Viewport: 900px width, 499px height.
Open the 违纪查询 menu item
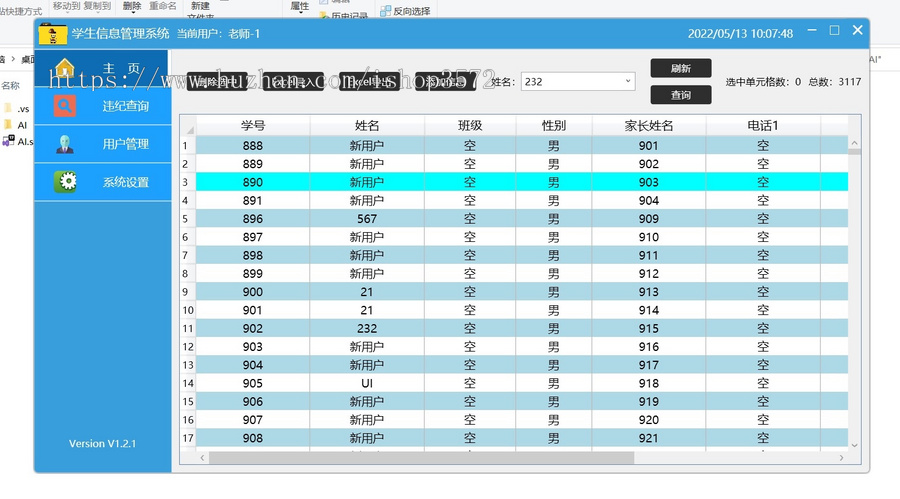tap(103, 106)
